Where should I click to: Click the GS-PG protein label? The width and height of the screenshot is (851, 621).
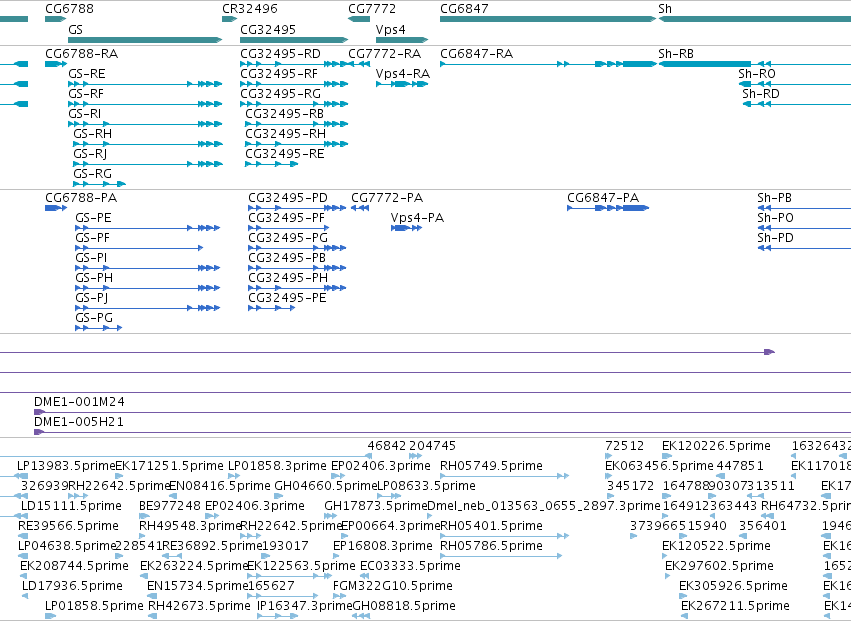(94, 318)
